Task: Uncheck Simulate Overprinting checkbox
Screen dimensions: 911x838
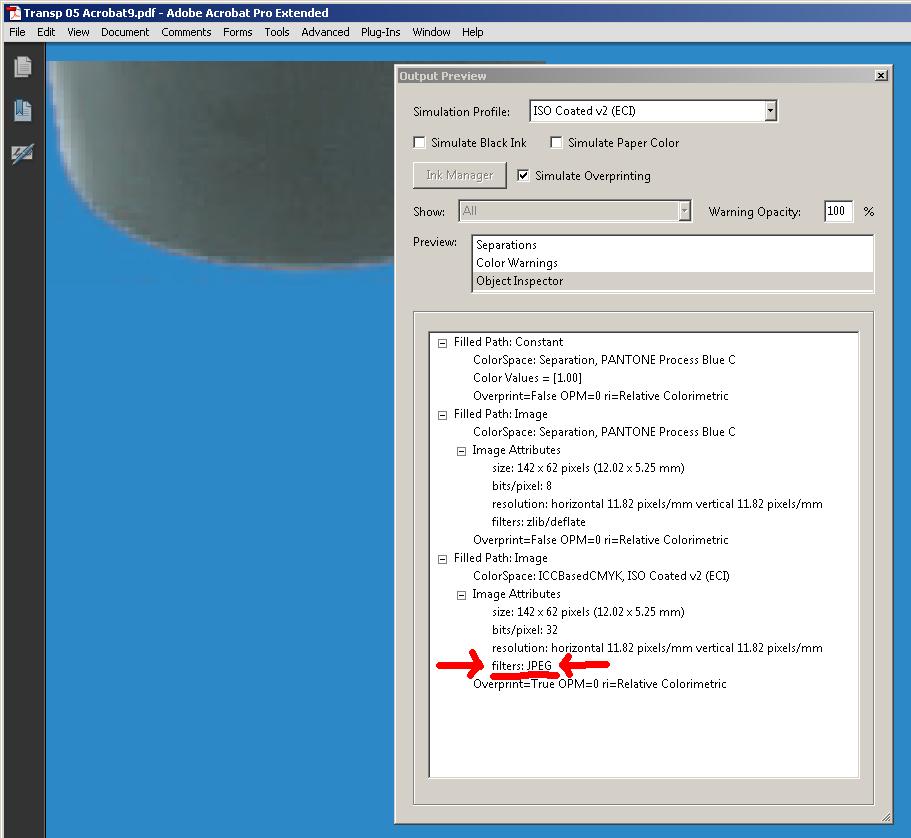Action: click(x=523, y=175)
